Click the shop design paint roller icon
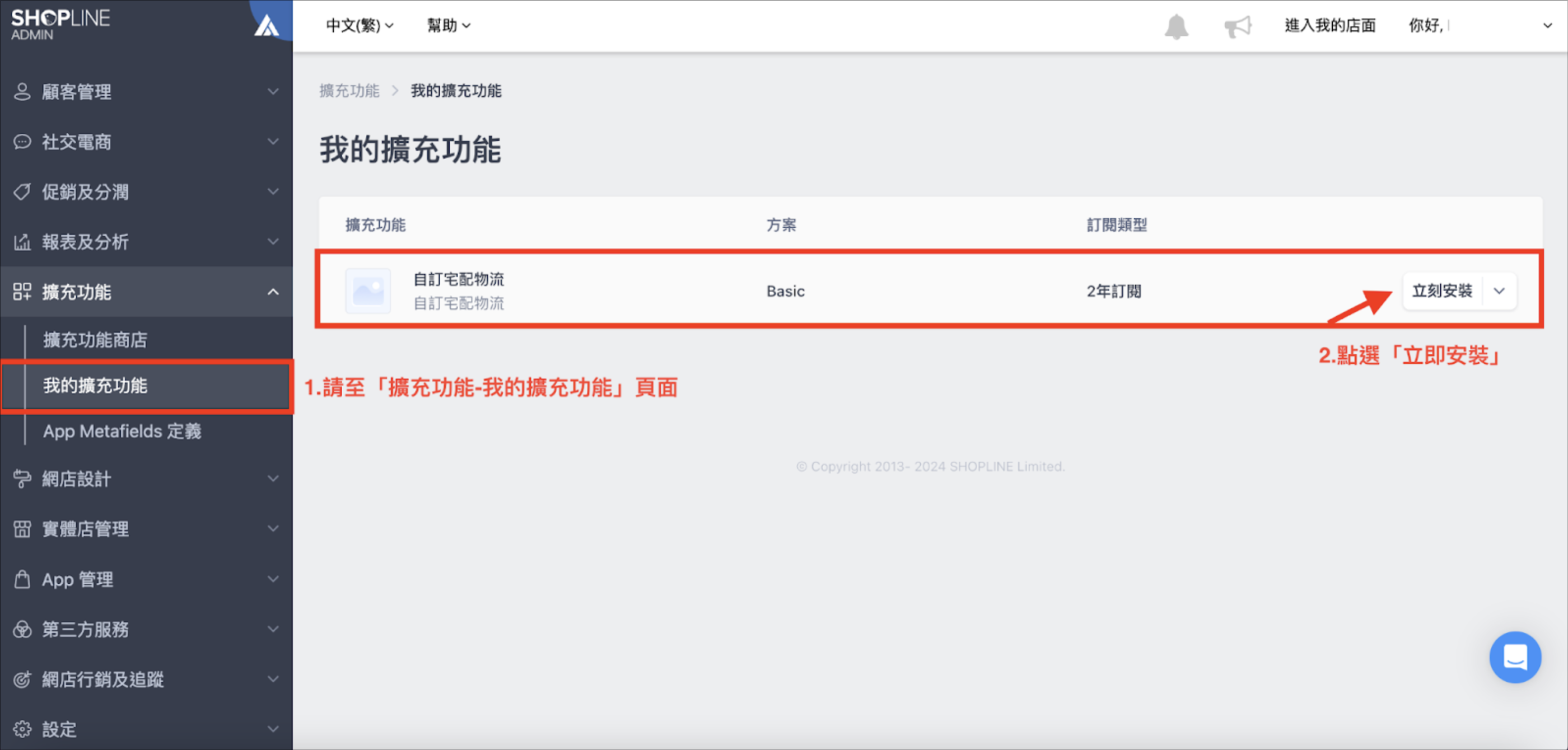This screenshot has width=1568, height=750. point(22,479)
